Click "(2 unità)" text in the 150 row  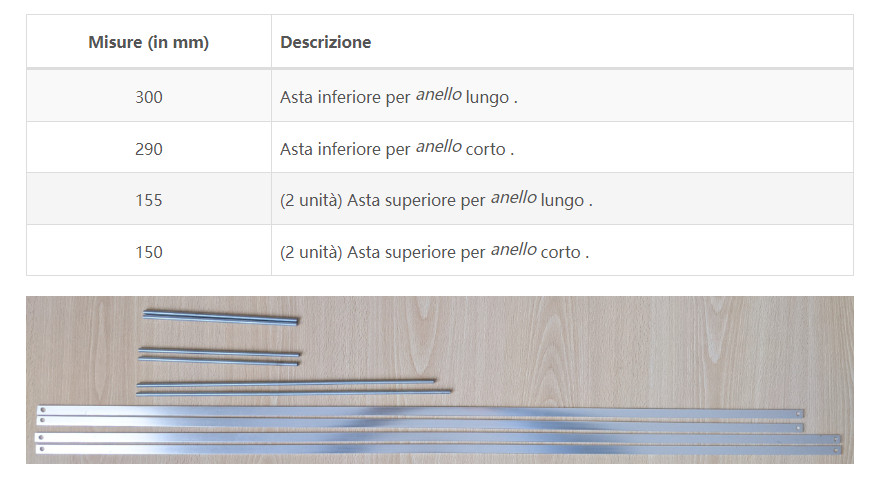[x=311, y=252]
